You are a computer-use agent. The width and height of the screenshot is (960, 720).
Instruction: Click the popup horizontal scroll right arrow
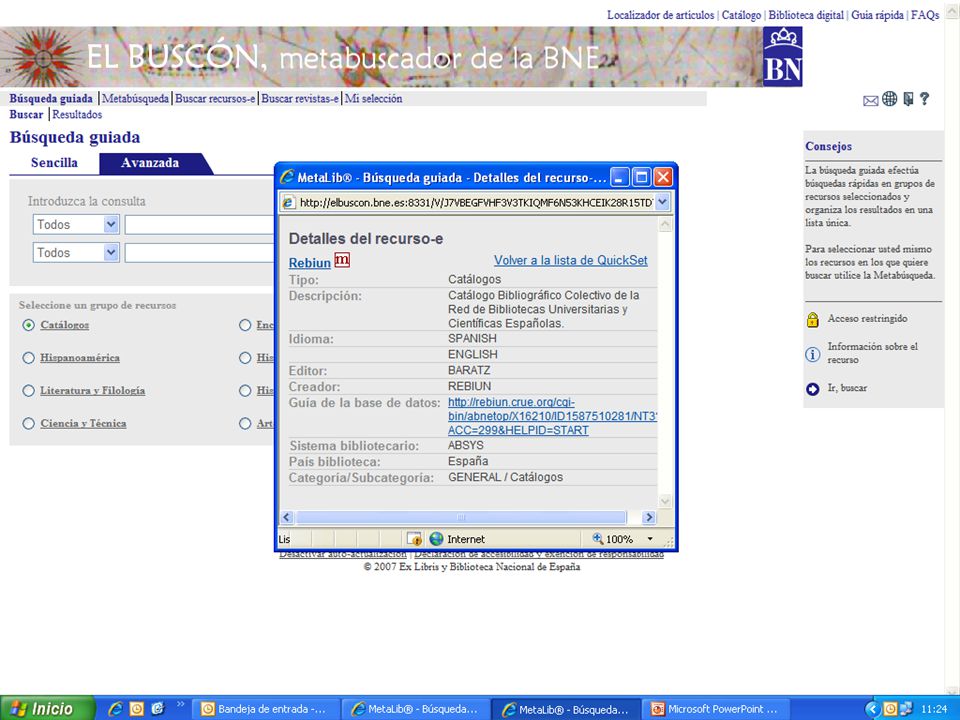(649, 517)
